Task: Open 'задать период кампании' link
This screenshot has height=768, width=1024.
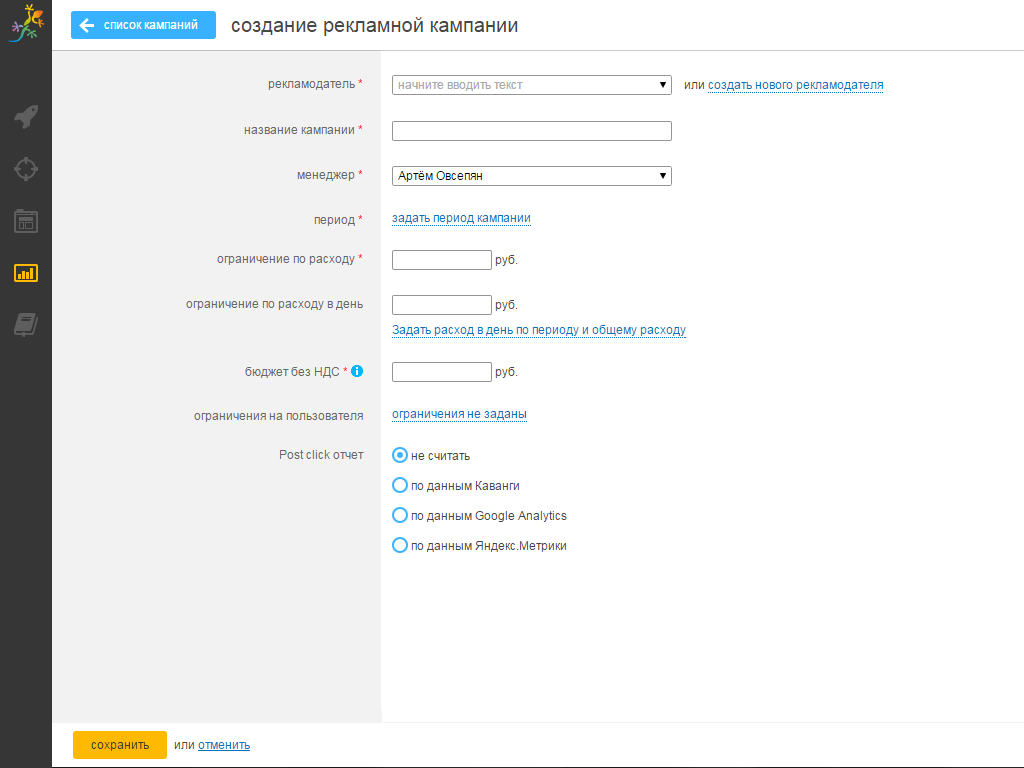Action: click(x=461, y=218)
